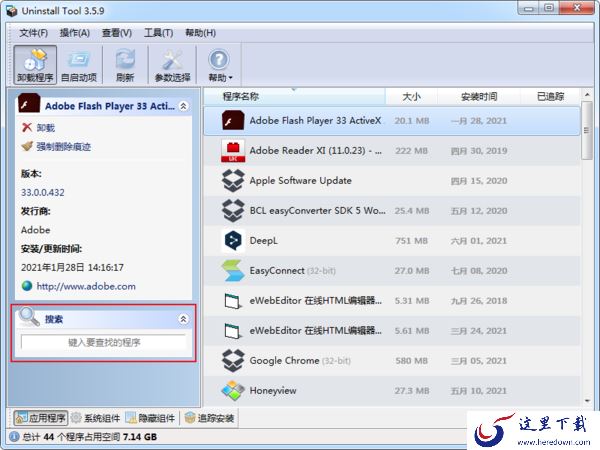Click the magnifier search icon
The image size is (600, 450).
[x=29, y=317]
